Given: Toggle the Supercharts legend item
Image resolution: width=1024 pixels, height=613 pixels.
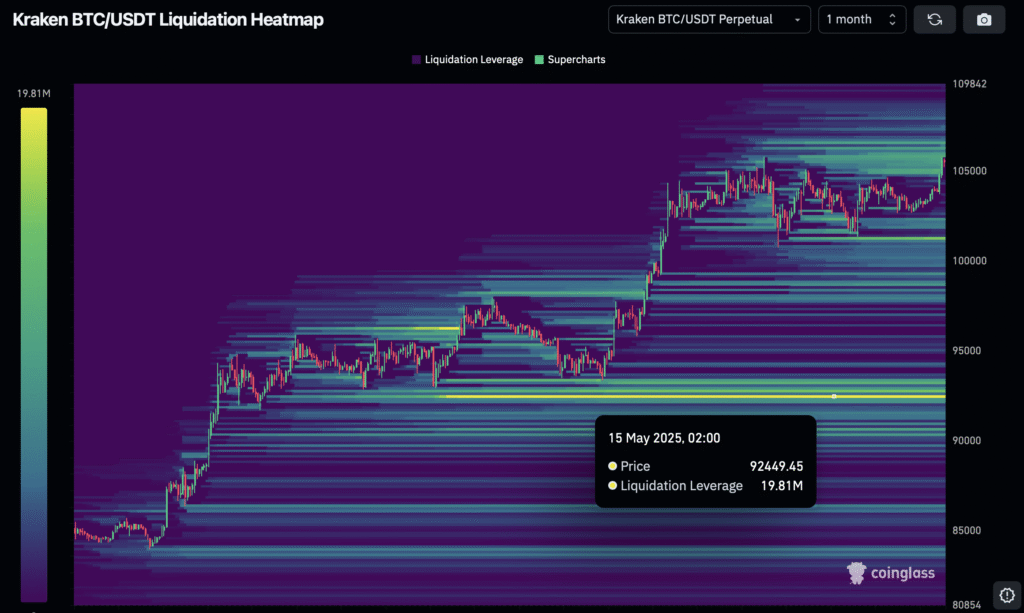Looking at the screenshot, I should tap(570, 59).
